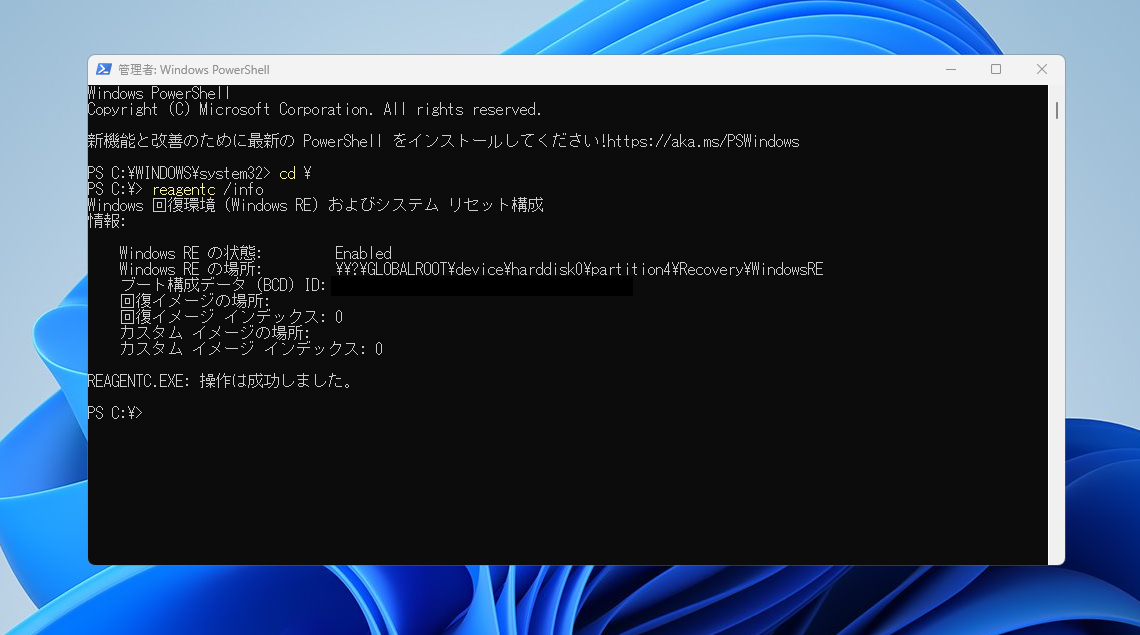
Task: Click the 'Windows 回復環境 (Windows RE)' heading line
Action: tap(316, 205)
